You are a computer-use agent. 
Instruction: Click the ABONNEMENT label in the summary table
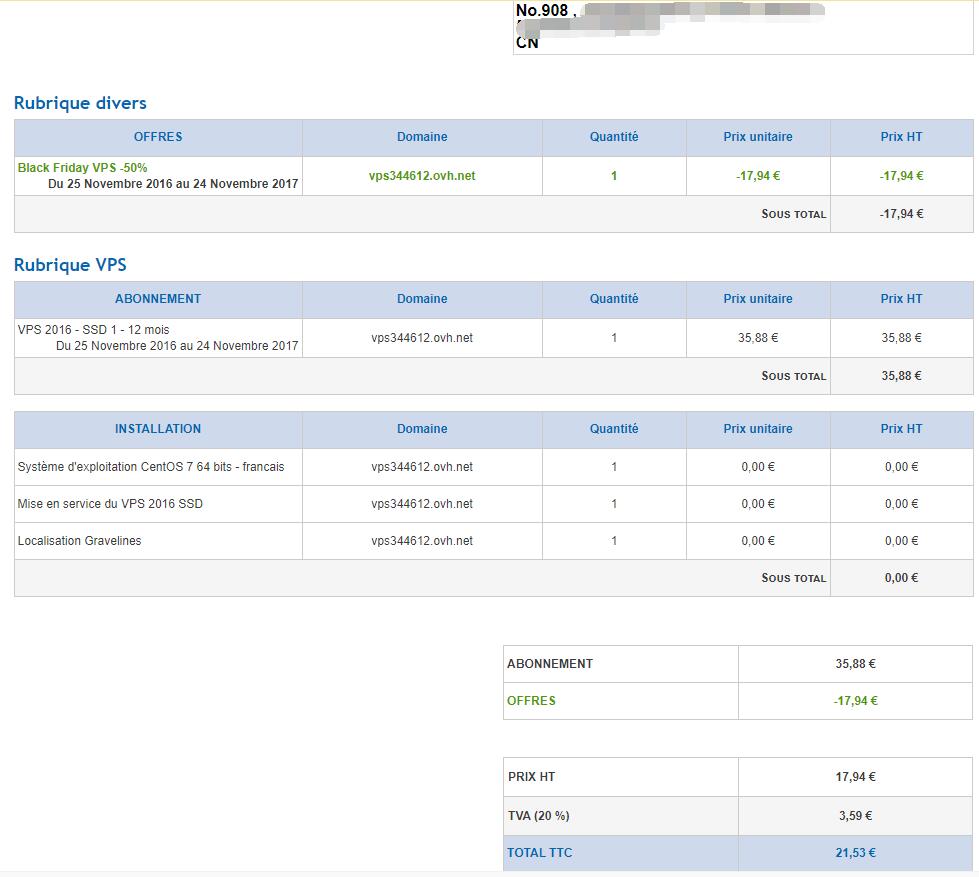point(550,664)
